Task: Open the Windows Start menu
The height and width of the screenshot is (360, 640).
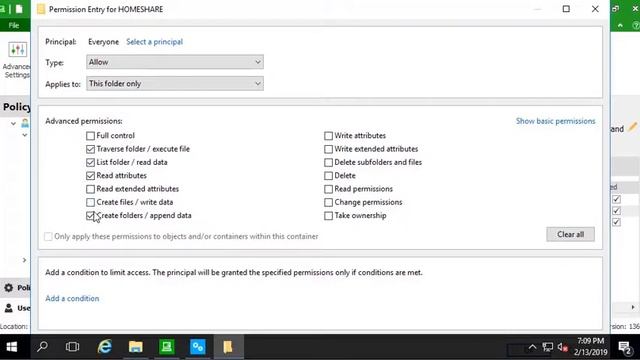Action: [x=11, y=347]
